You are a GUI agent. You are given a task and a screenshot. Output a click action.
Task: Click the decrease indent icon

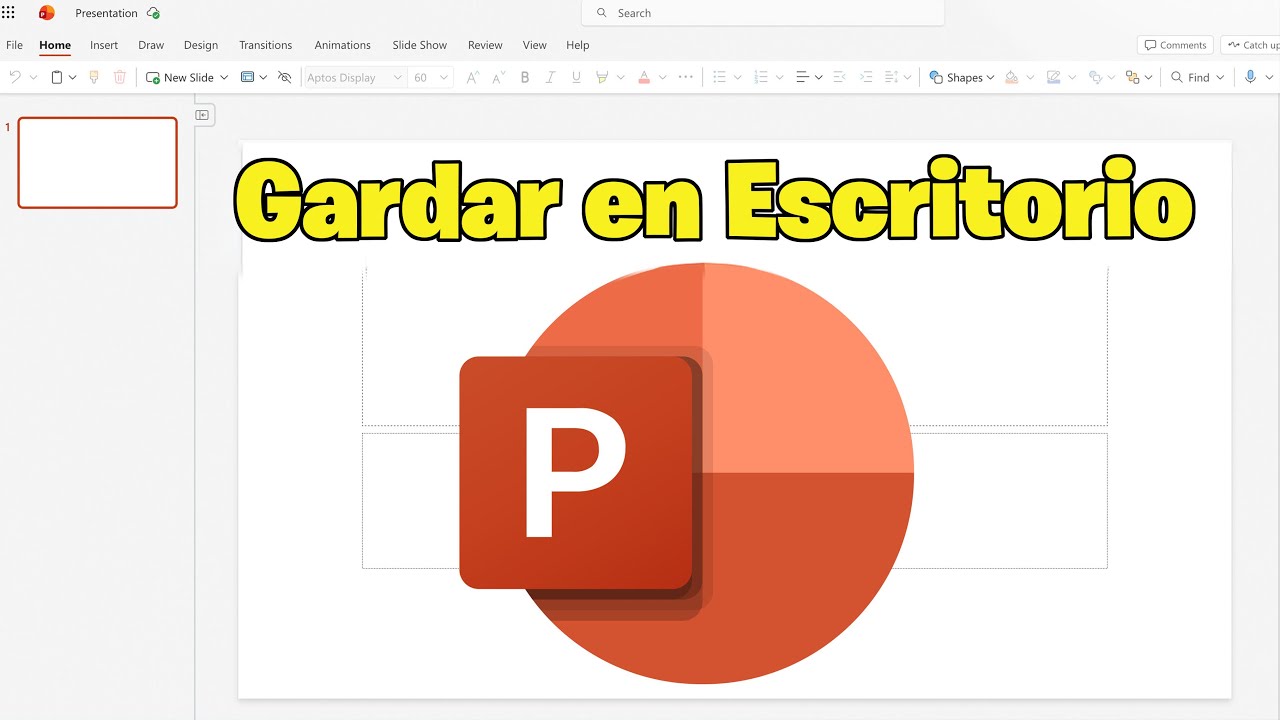pyautogui.click(x=839, y=77)
